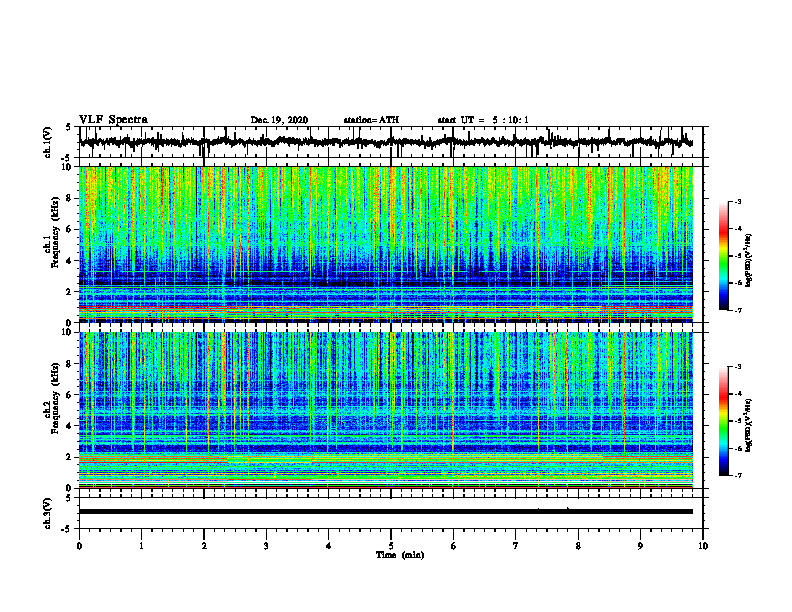This screenshot has height=612, width=792.
Task: Click the ch.1 colorbar's log(PSD) unit label
Action: click(x=749, y=260)
